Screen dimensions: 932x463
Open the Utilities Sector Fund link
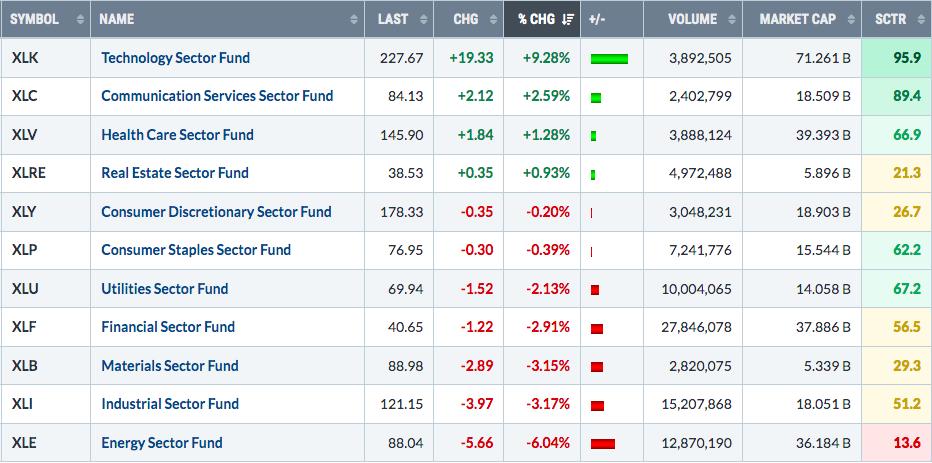tap(164, 289)
